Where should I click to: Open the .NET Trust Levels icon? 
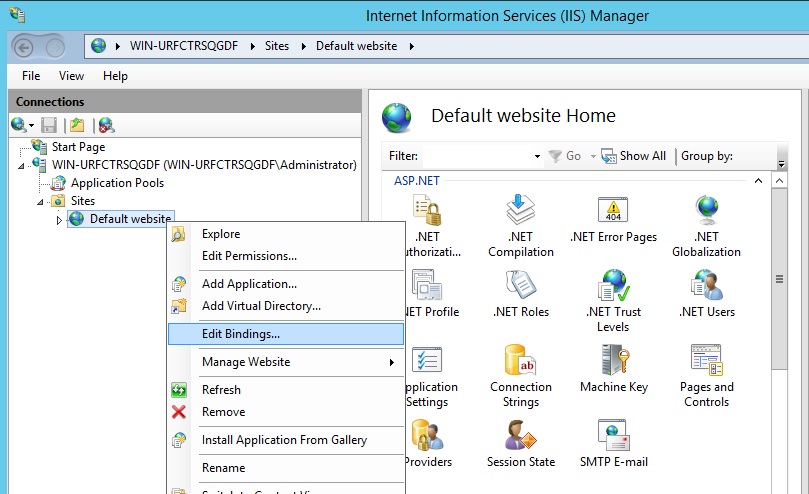(613, 288)
